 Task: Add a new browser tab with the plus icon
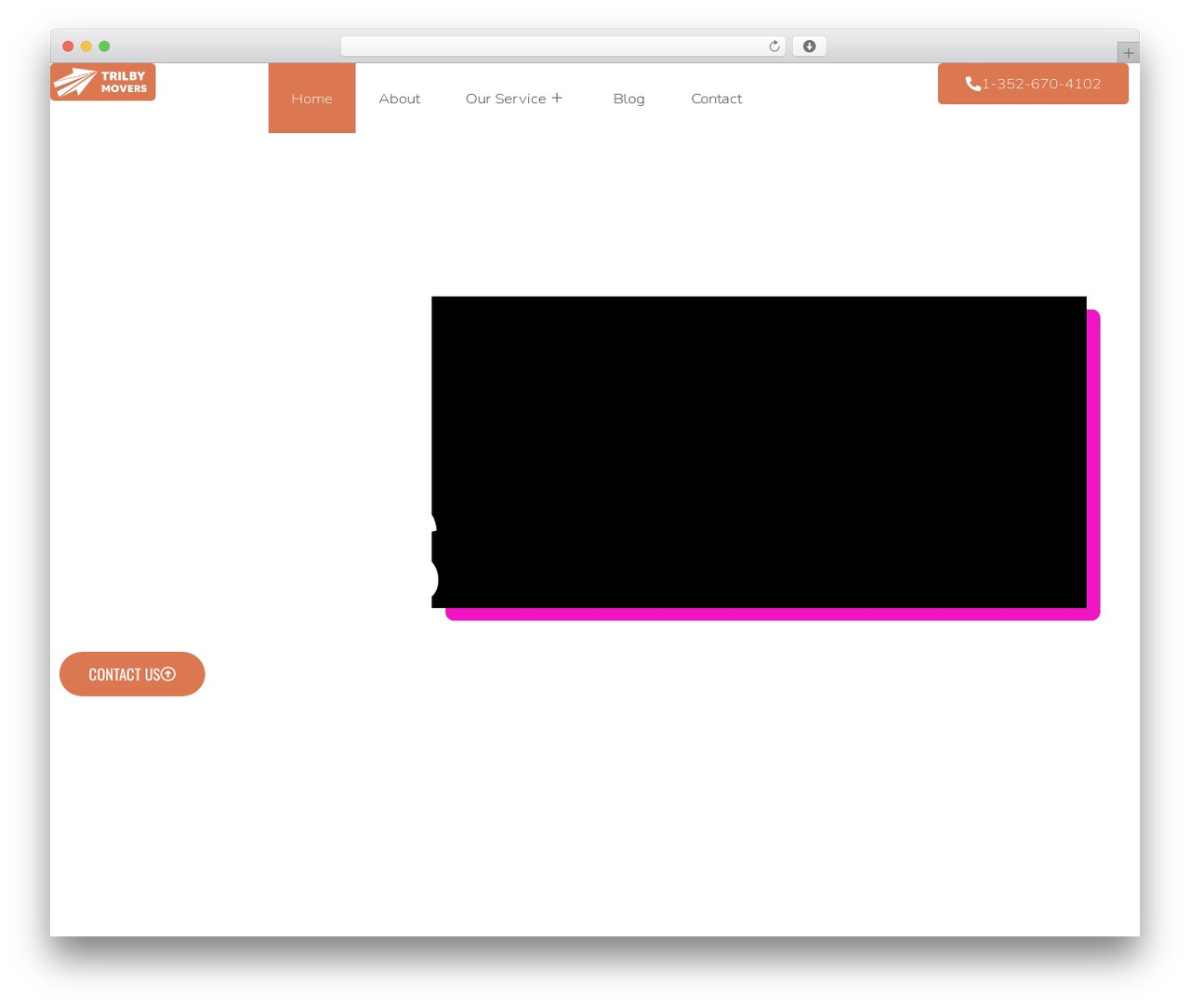coord(1128,53)
